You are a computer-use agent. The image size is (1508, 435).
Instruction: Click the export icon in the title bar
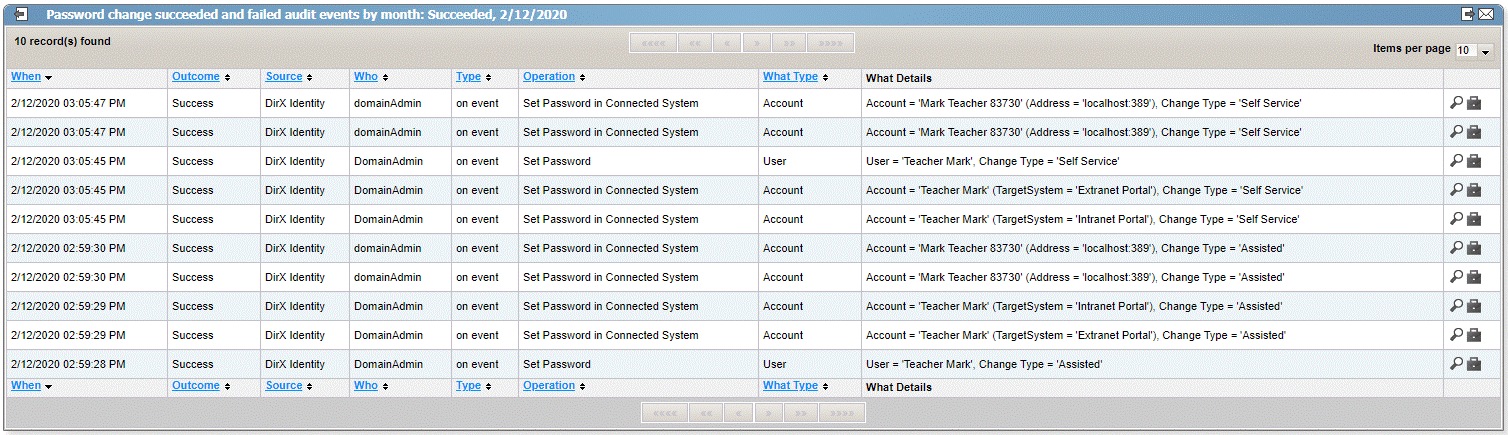click(x=1469, y=14)
